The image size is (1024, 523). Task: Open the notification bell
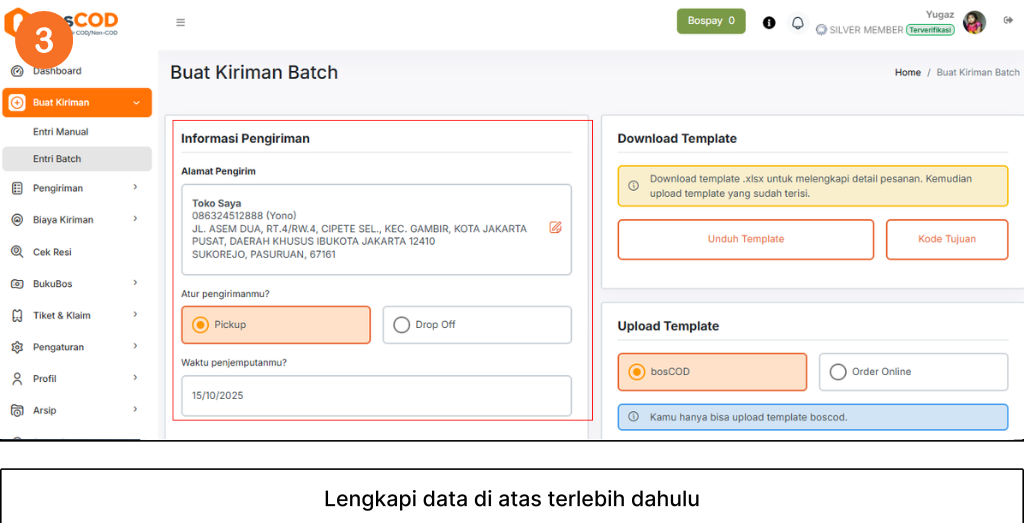(x=797, y=22)
